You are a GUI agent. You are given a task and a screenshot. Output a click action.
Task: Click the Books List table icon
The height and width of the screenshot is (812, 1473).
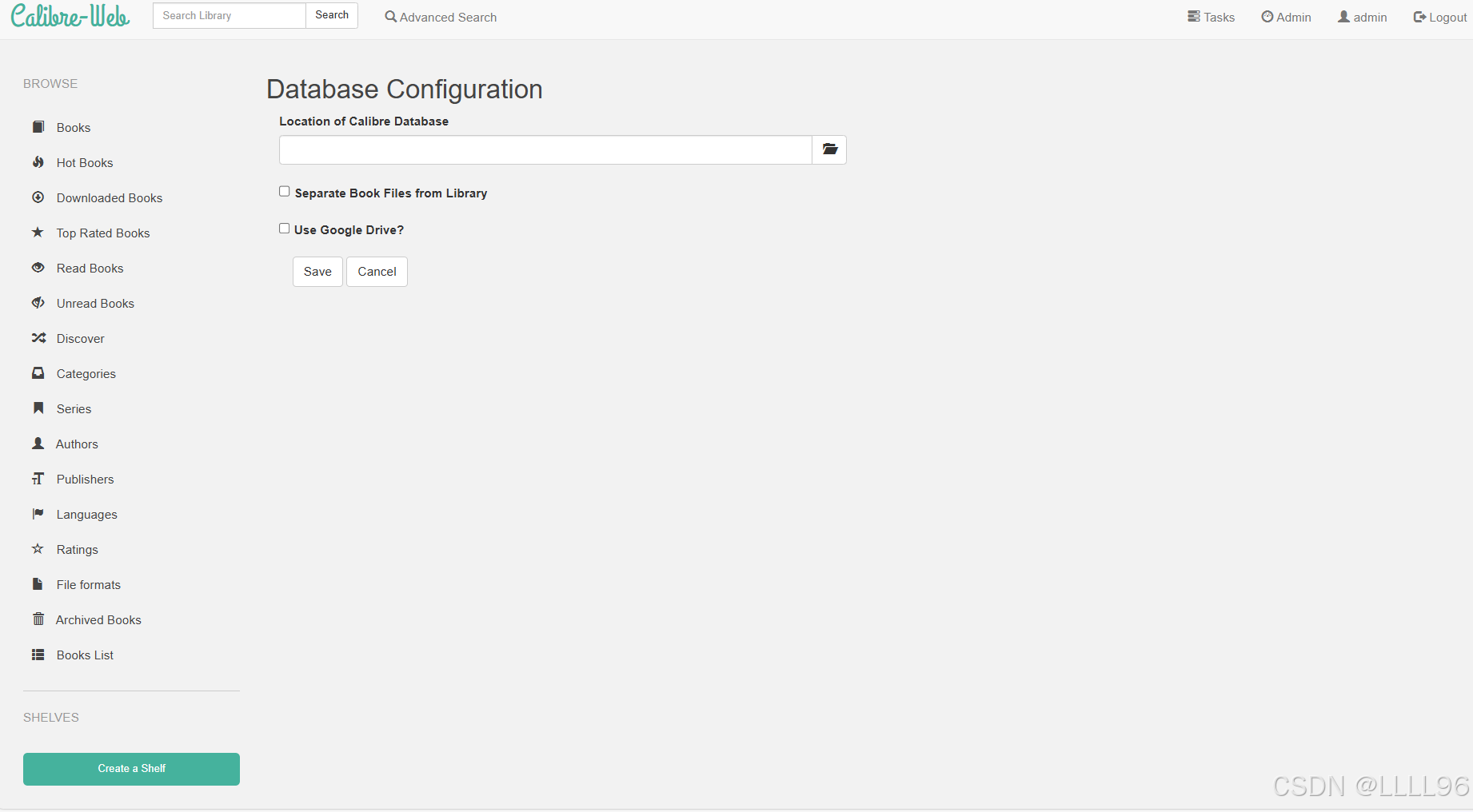[x=38, y=655]
